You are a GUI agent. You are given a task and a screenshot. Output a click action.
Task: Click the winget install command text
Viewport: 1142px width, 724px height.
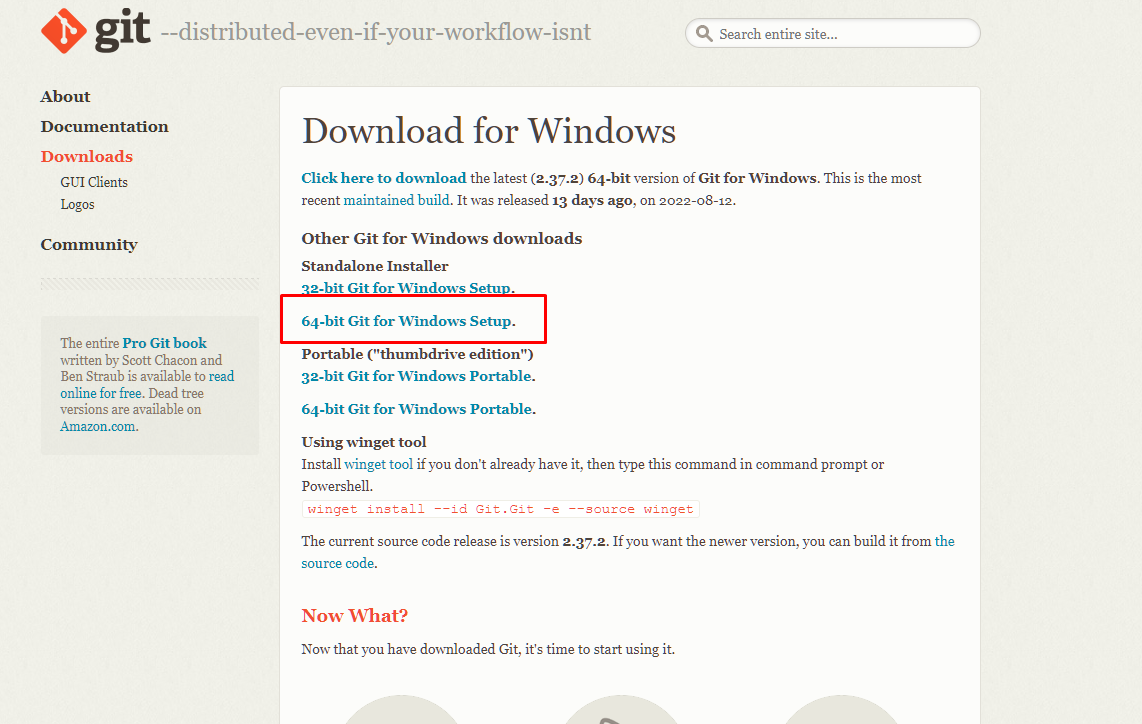tap(500, 509)
